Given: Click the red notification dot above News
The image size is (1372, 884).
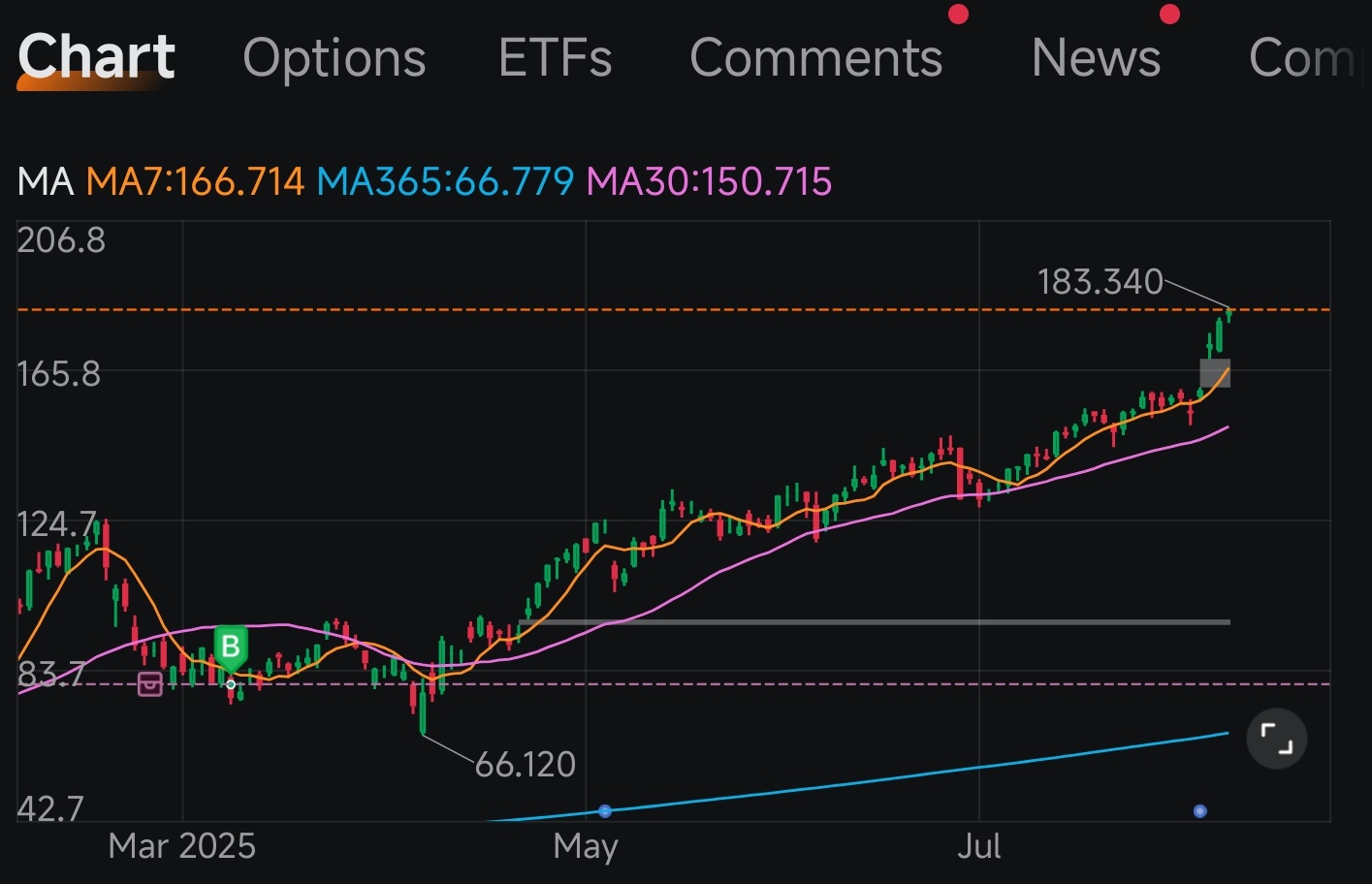Looking at the screenshot, I should (1169, 14).
